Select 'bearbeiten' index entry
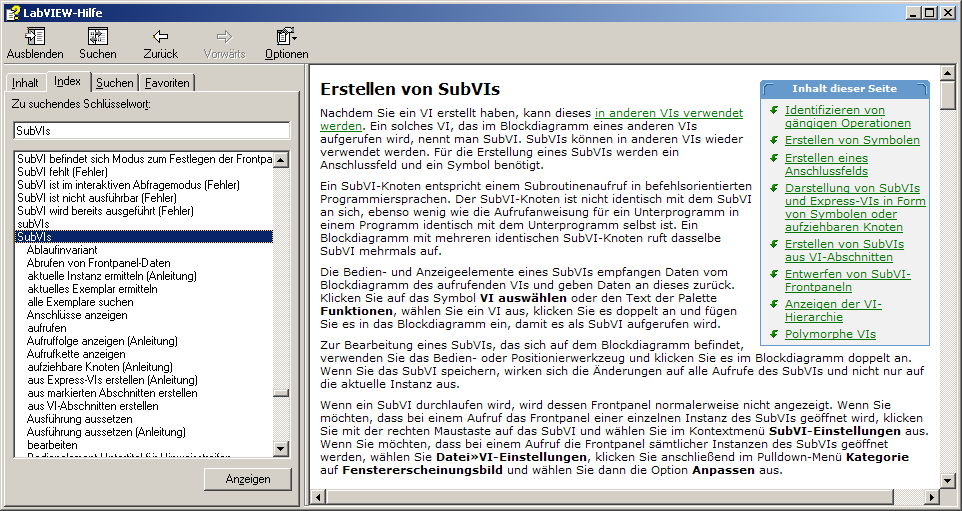Image resolution: width=962 pixels, height=511 pixels. point(52,445)
